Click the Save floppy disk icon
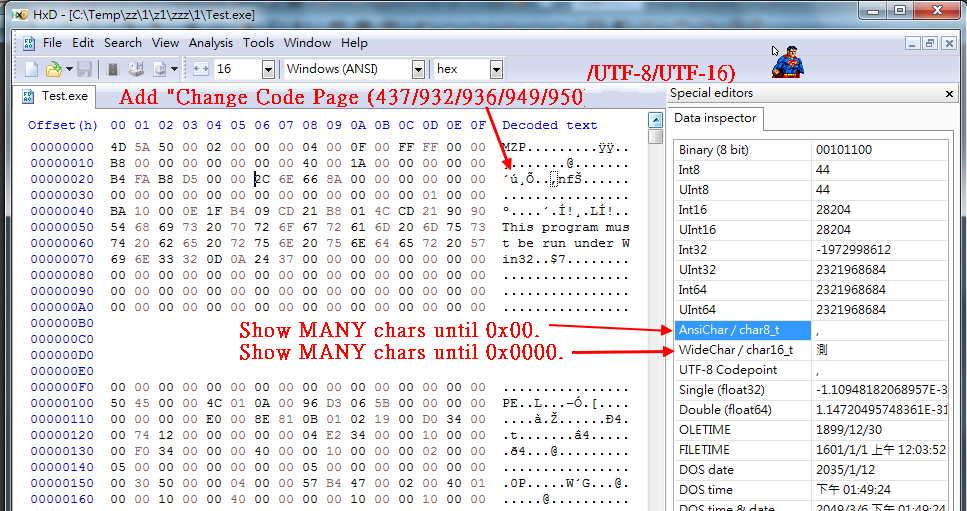The height and width of the screenshot is (511, 967). tap(84, 68)
